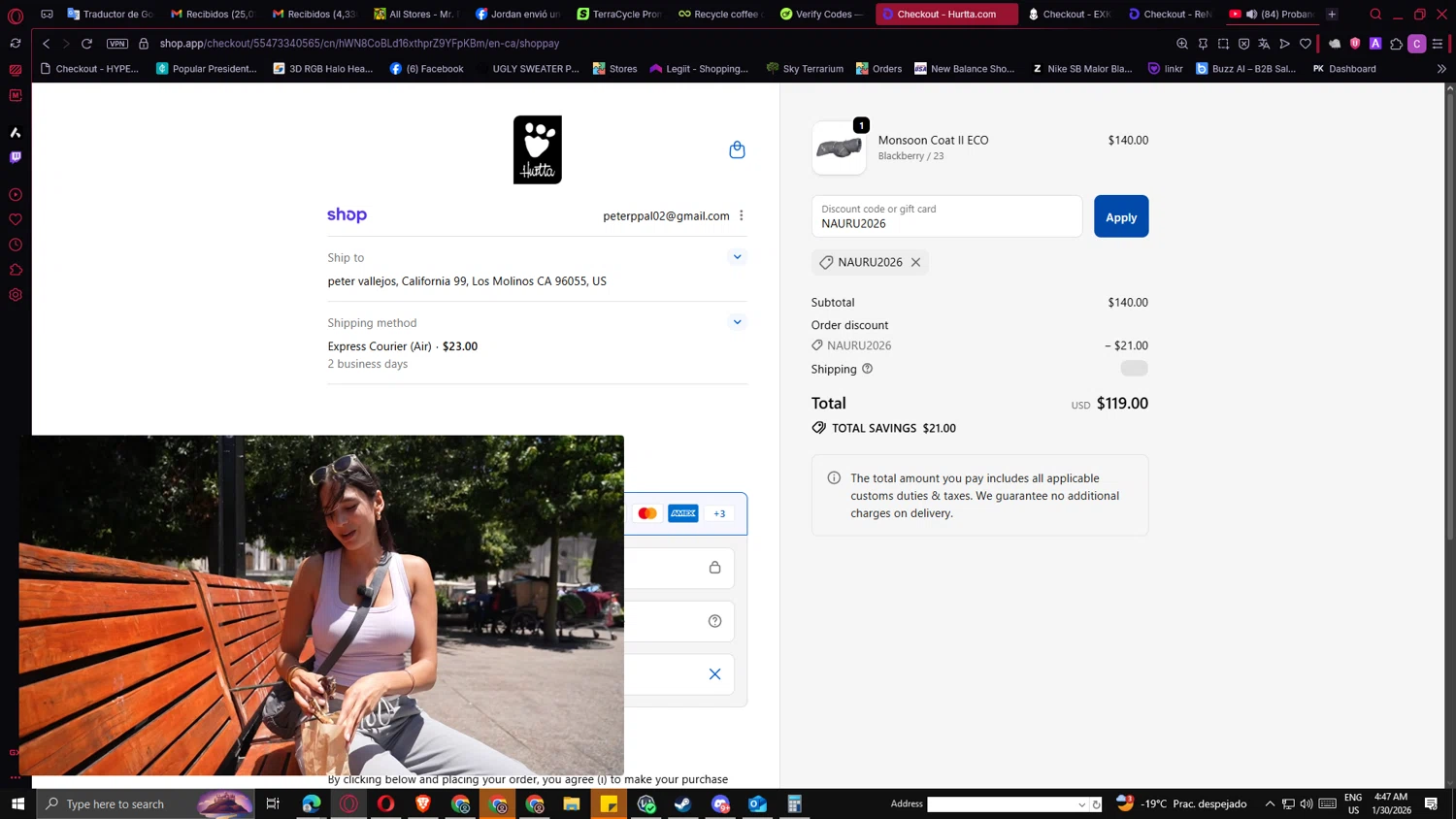Open Steam from the taskbar
Image resolution: width=1456 pixels, height=819 pixels.
(x=683, y=803)
